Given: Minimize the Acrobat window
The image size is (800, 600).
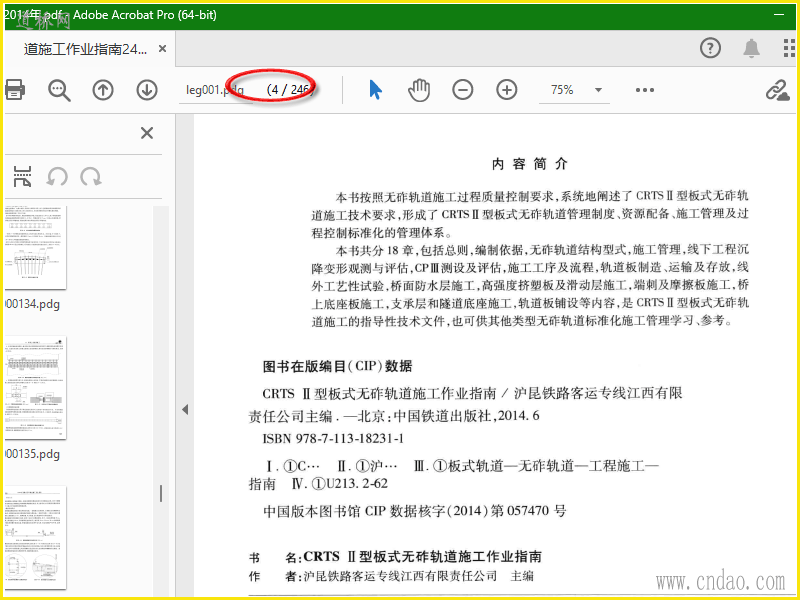Looking at the screenshot, I should coord(779,14).
